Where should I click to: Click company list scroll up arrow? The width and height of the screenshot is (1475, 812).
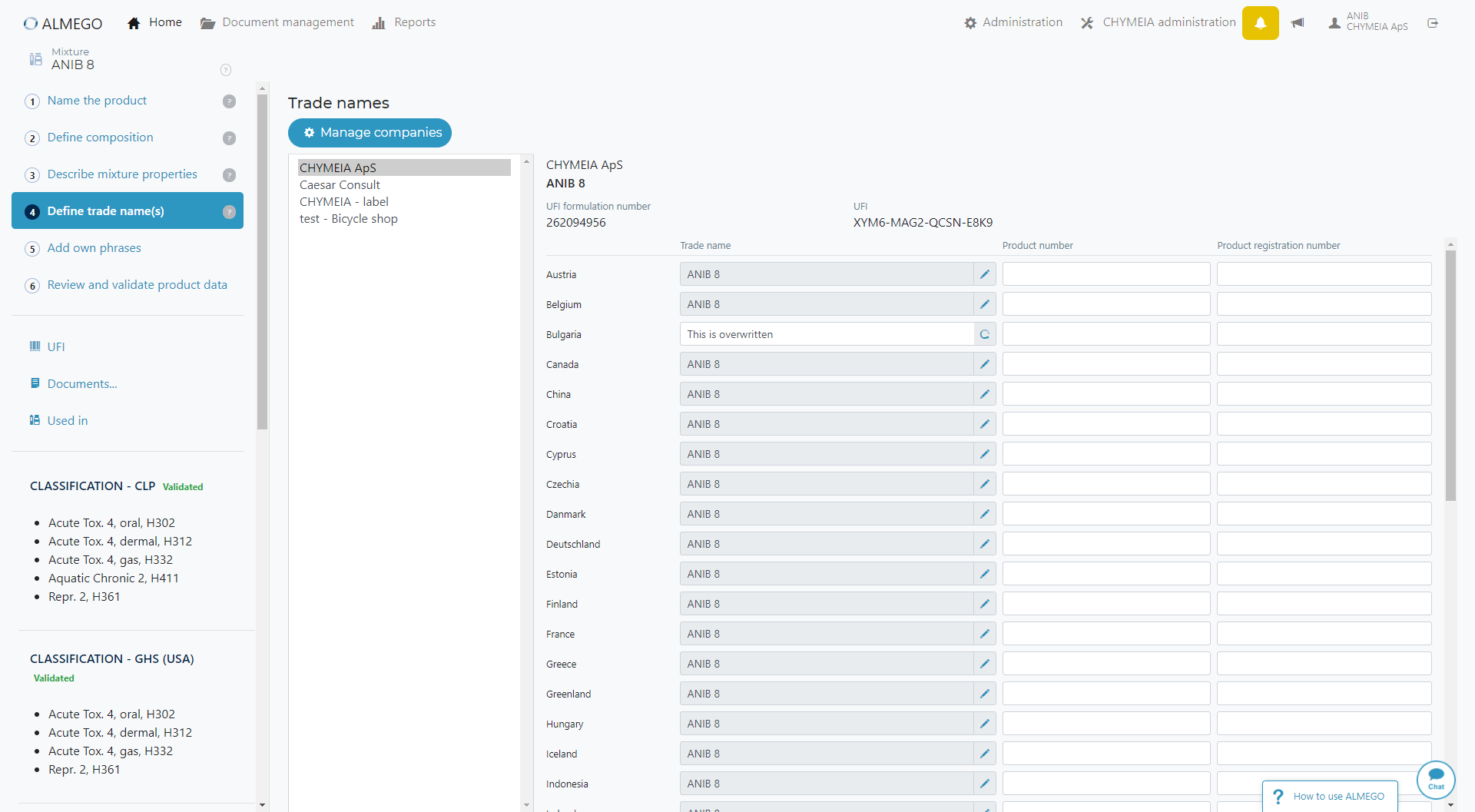pyautogui.click(x=527, y=161)
